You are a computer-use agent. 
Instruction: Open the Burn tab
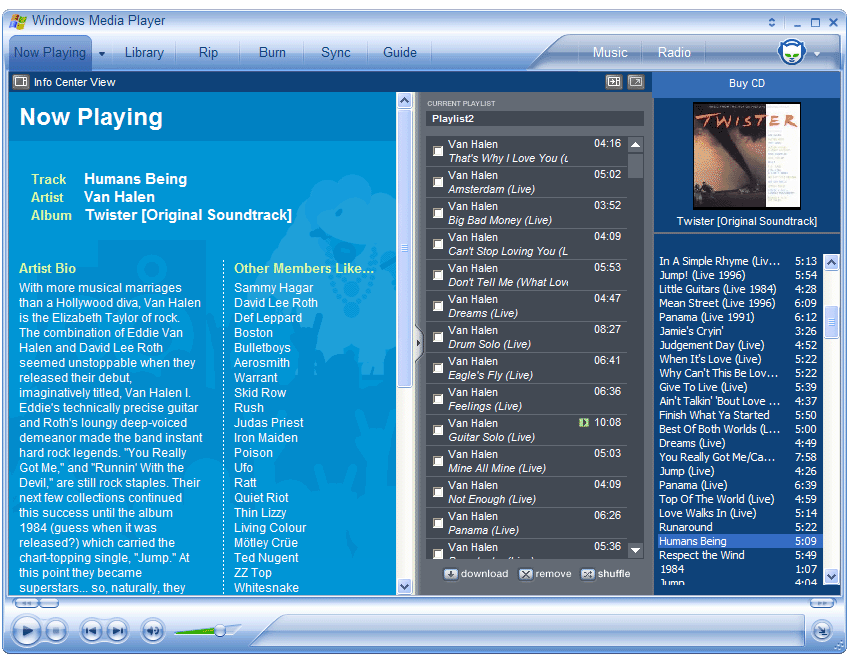pyautogui.click(x=272, y=53)
